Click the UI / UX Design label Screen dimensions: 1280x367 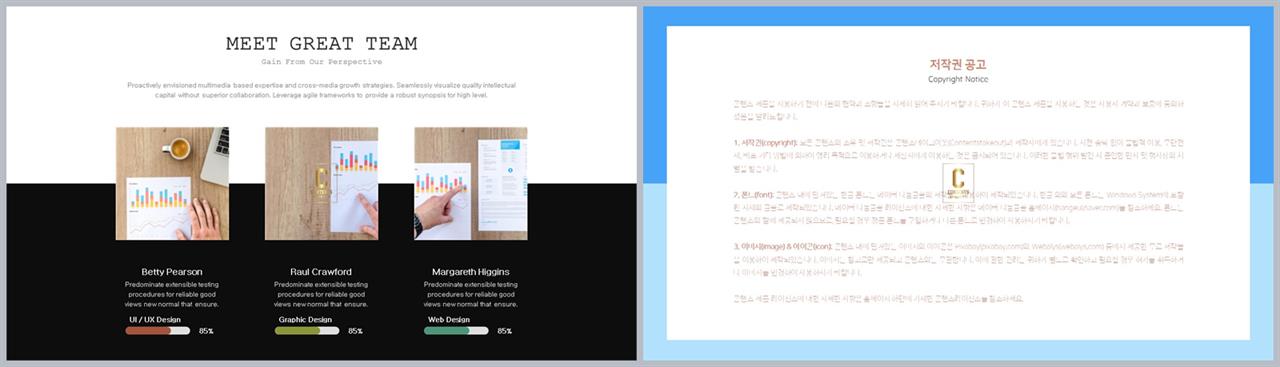[155, 320]
